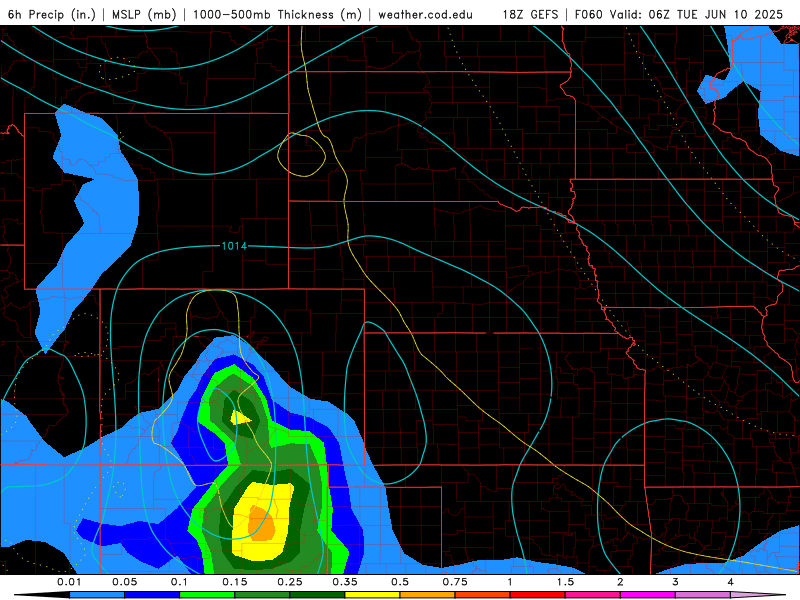Select the "1000-500mb Thickness (m)" title text
This screenshot has width=800, height=600.
(277, 14)
